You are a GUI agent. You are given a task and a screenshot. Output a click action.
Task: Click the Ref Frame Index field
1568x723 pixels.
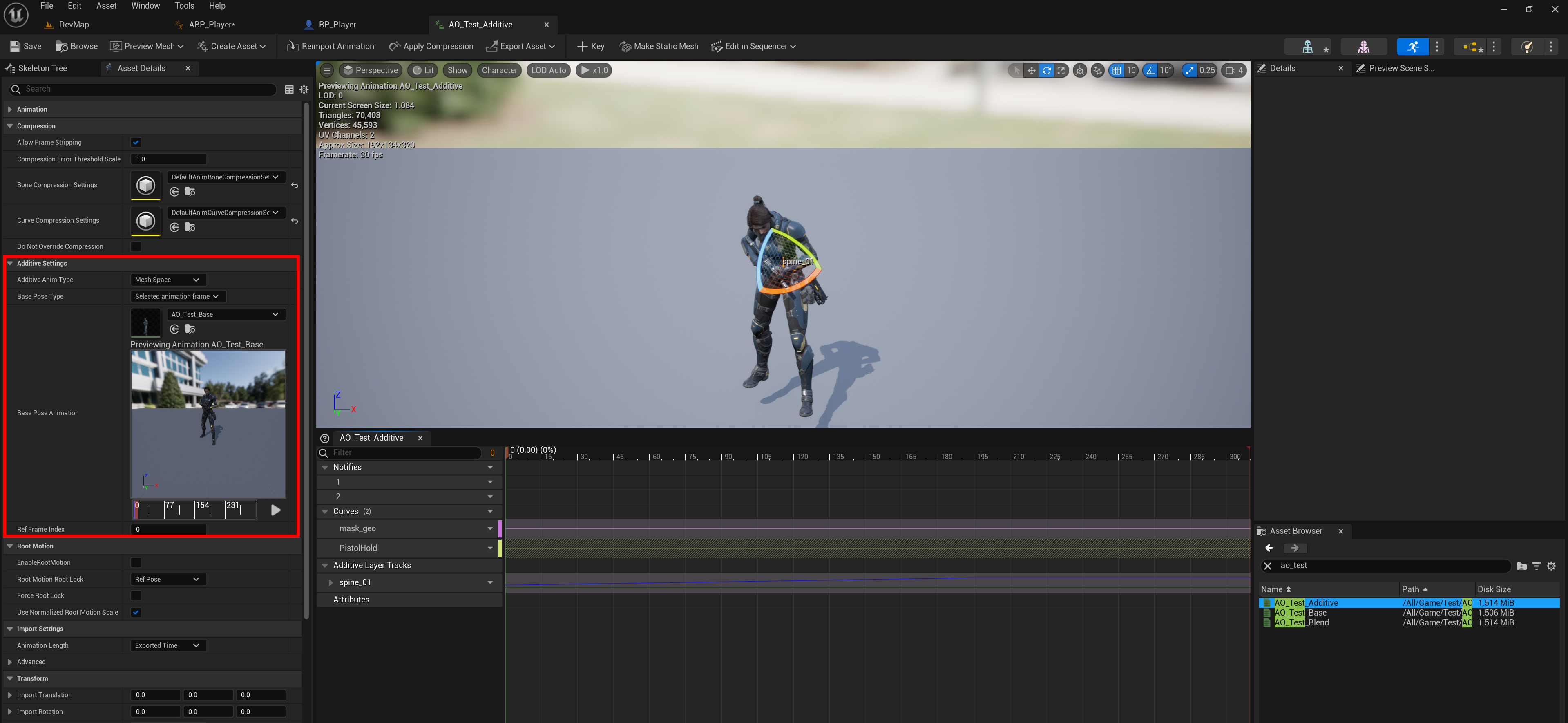[x=169, y=530]
